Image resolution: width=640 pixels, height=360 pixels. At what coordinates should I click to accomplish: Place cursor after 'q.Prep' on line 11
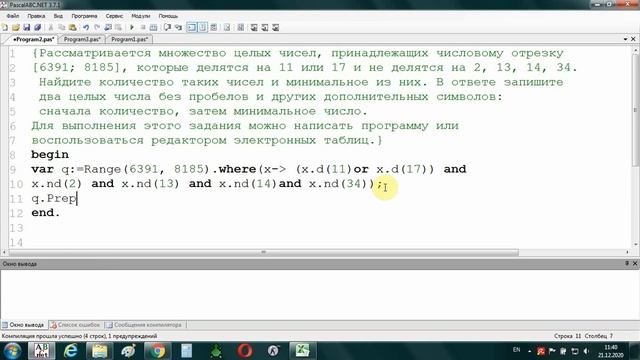(77, 198)
